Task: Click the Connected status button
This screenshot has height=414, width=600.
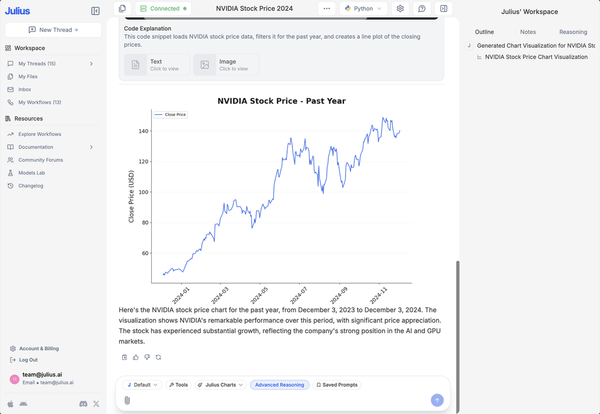Action: [x=163, y=8]
